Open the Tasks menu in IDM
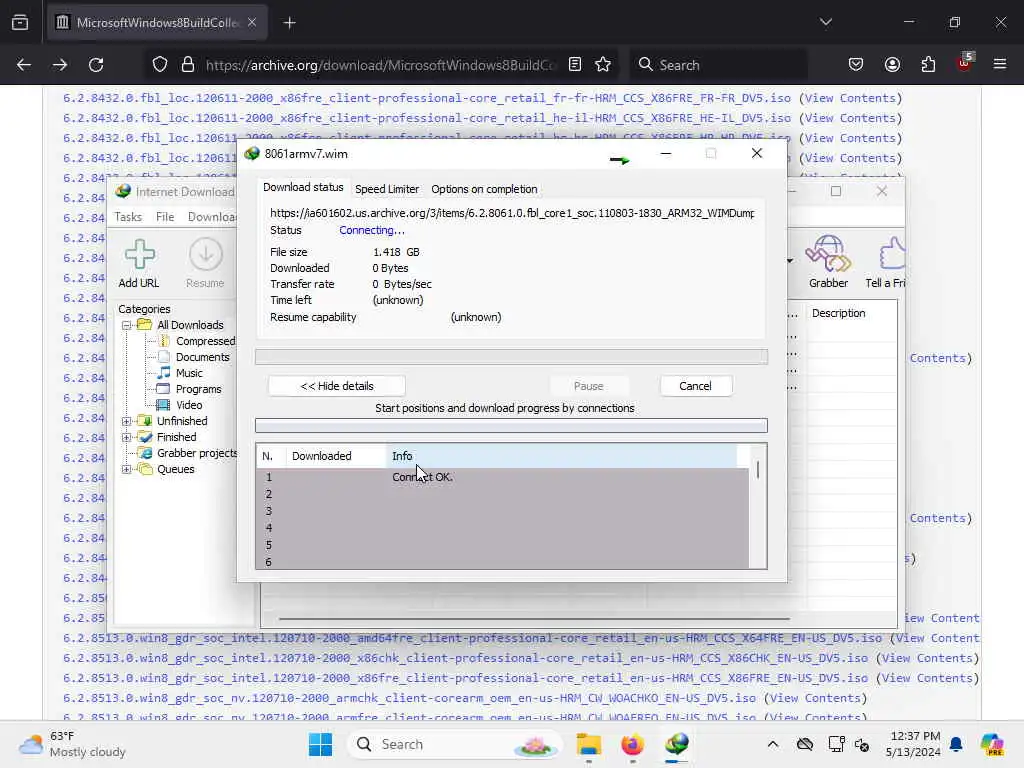1024x768 pixels. click(128, 217)
